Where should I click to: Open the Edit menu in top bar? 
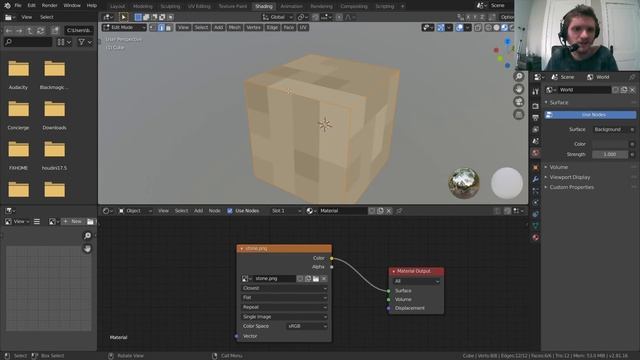point(31,6)
